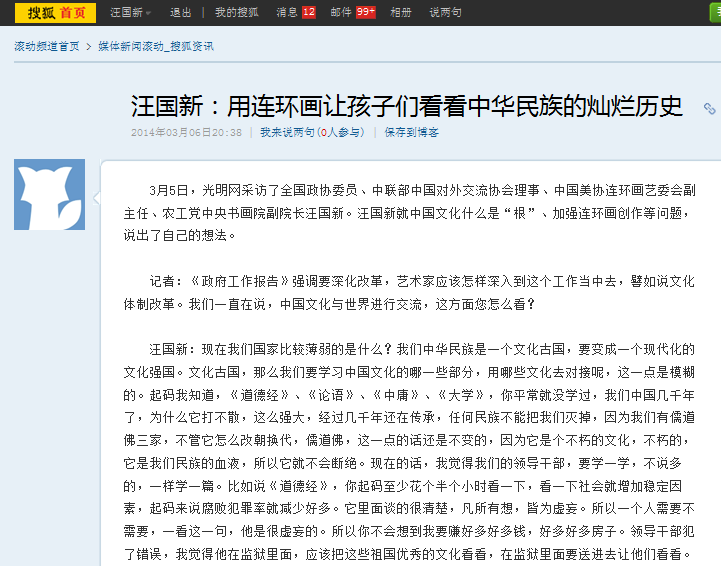The width and height of the screenshot is (721, 566).
Task: Click the 退出 logout link
Action: (x=180, y=12)
